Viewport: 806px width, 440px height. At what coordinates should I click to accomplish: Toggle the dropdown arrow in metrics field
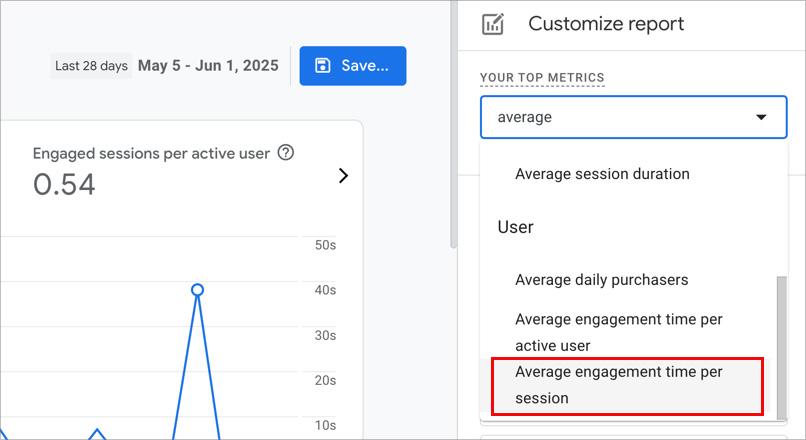coord(761,117)
